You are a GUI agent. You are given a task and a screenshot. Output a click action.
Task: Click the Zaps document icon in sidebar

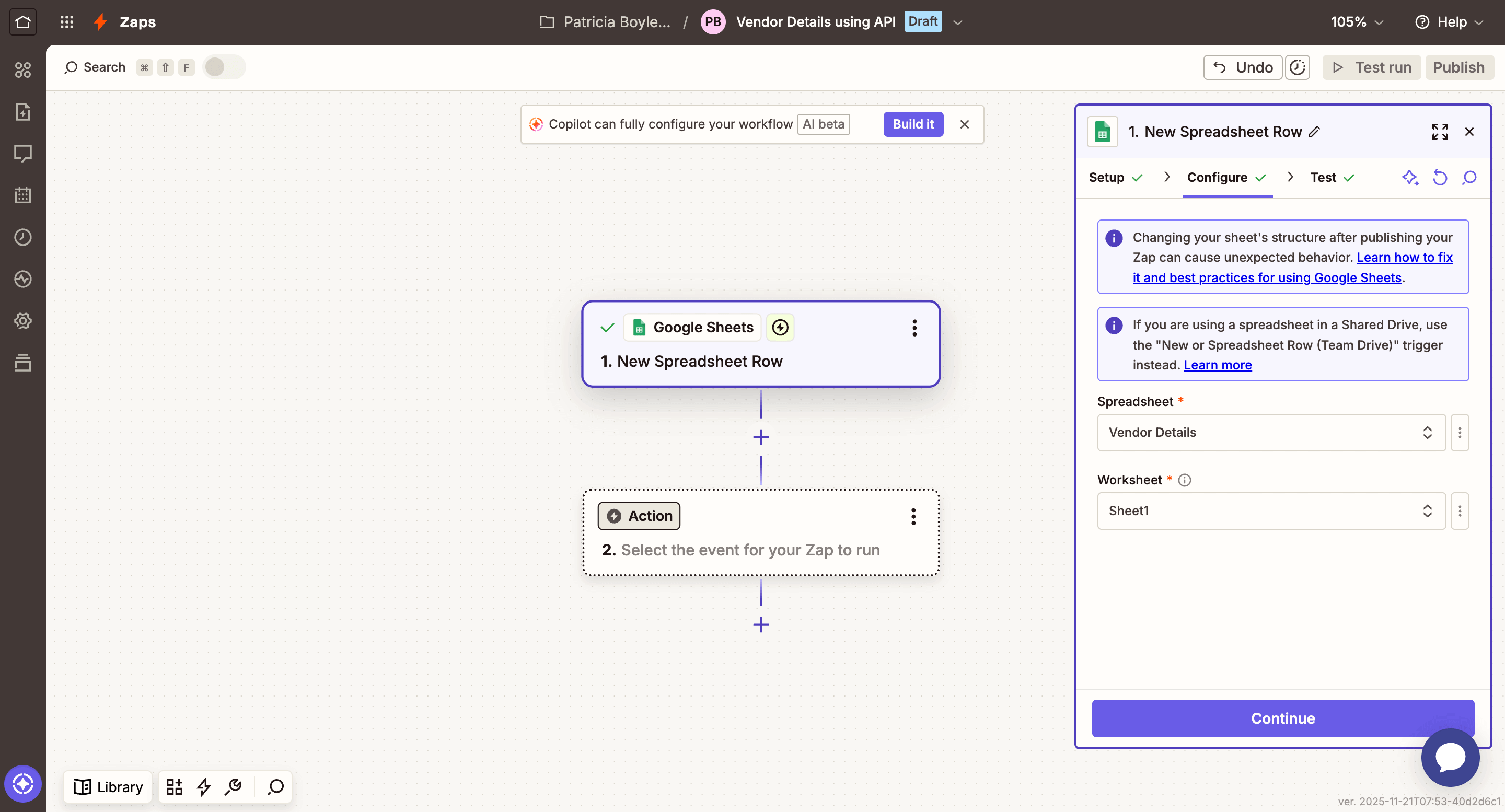click(x=24, y=112)
